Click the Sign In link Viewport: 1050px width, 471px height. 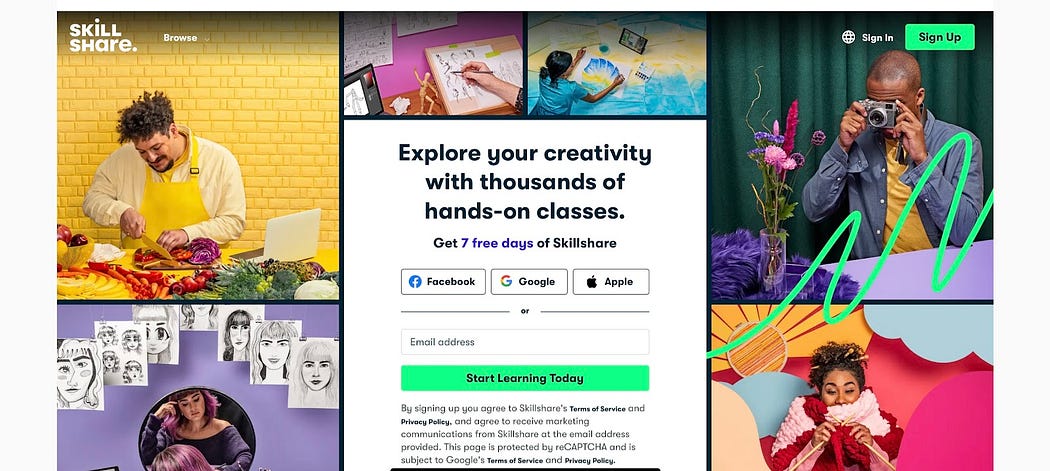point(877,38)
